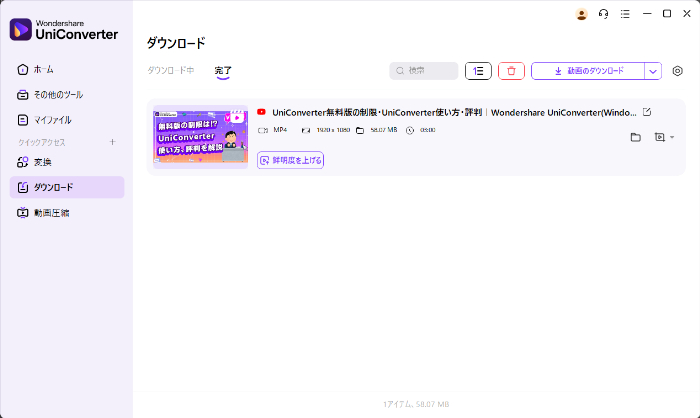Open 動画圧縮 in the sidebar

point(67,213)
